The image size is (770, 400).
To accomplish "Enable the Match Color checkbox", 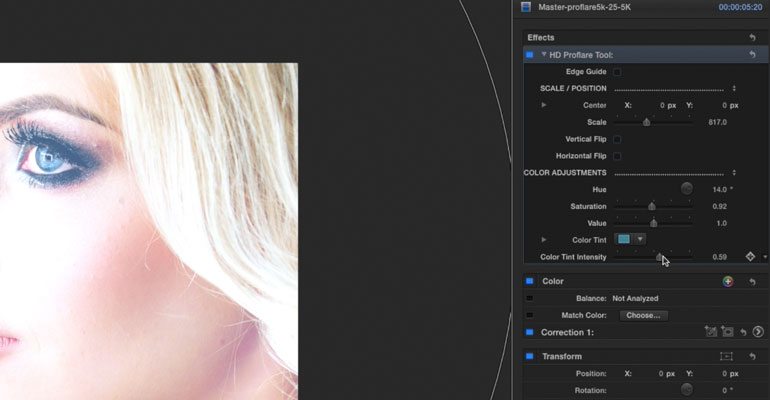I will (x=529, y=315).
